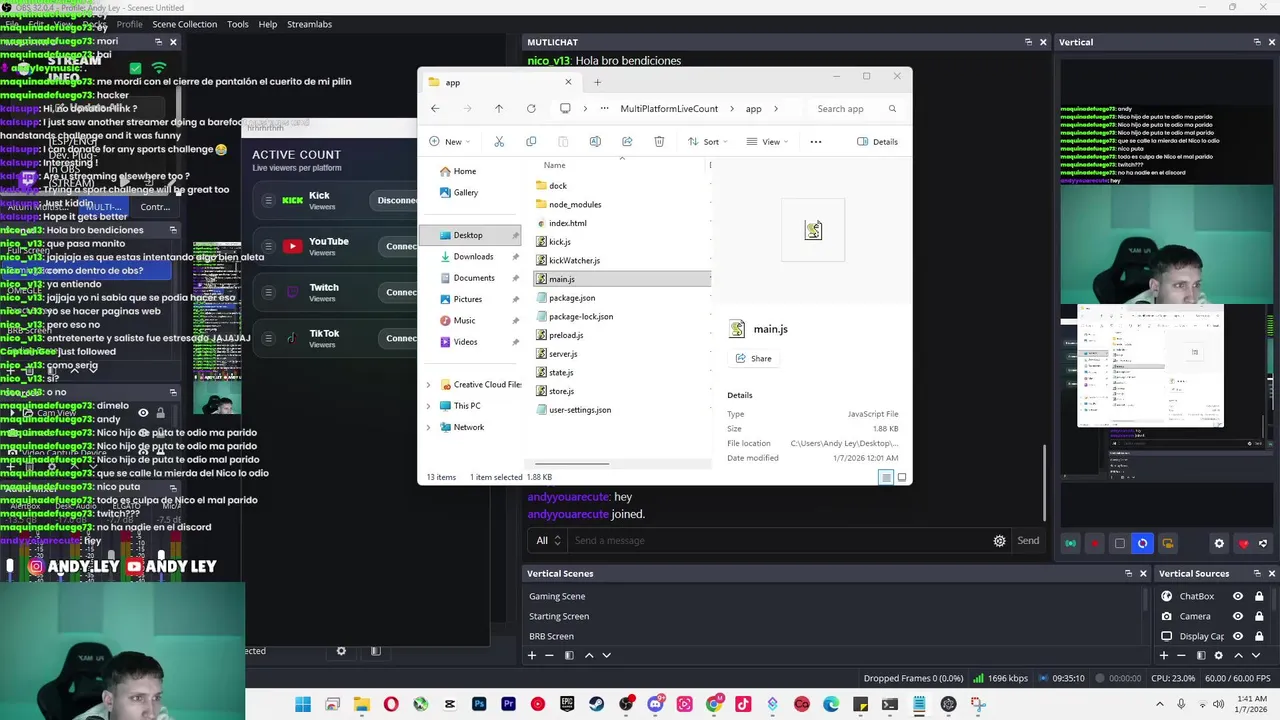Expand the This PC tree node

point(429,406)
